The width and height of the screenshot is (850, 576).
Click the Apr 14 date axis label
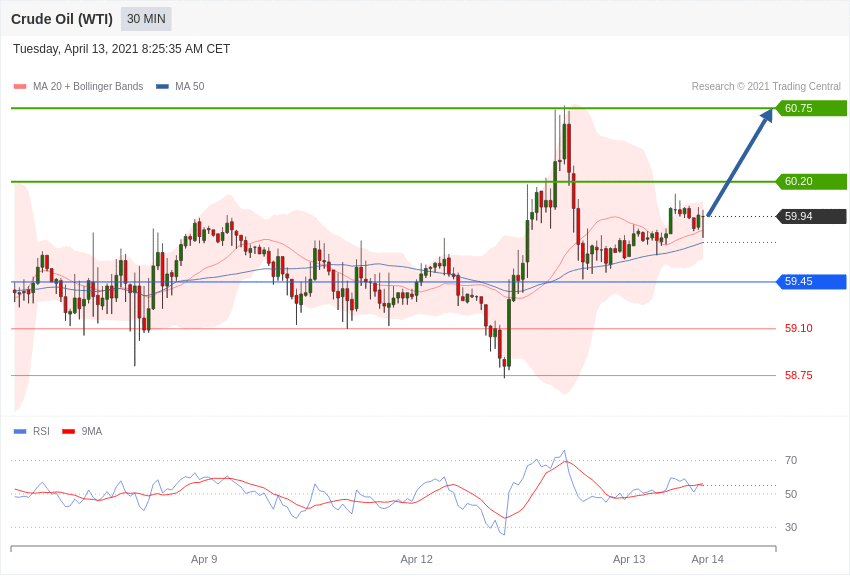707,559
